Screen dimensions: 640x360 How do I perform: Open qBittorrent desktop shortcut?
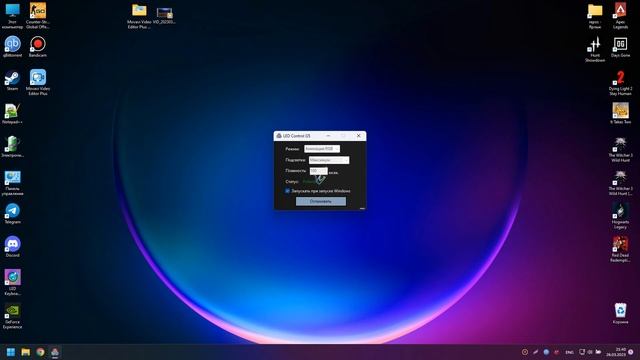tap(12, 47)
